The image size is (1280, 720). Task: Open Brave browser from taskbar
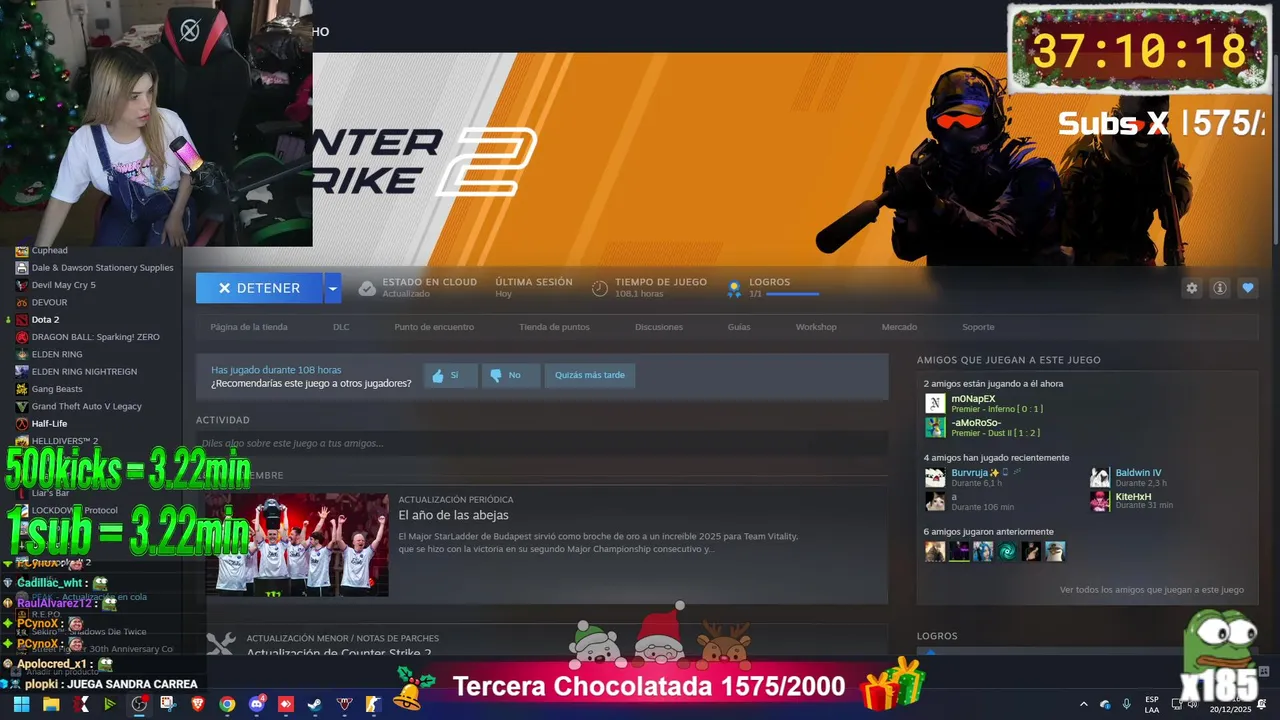pos(198,704)
